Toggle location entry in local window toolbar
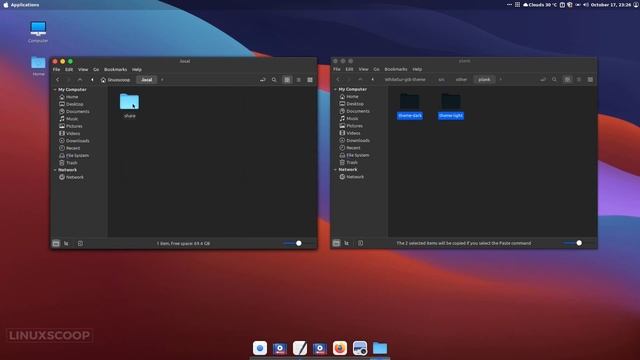The image size is (640, 360). point(263,80)
